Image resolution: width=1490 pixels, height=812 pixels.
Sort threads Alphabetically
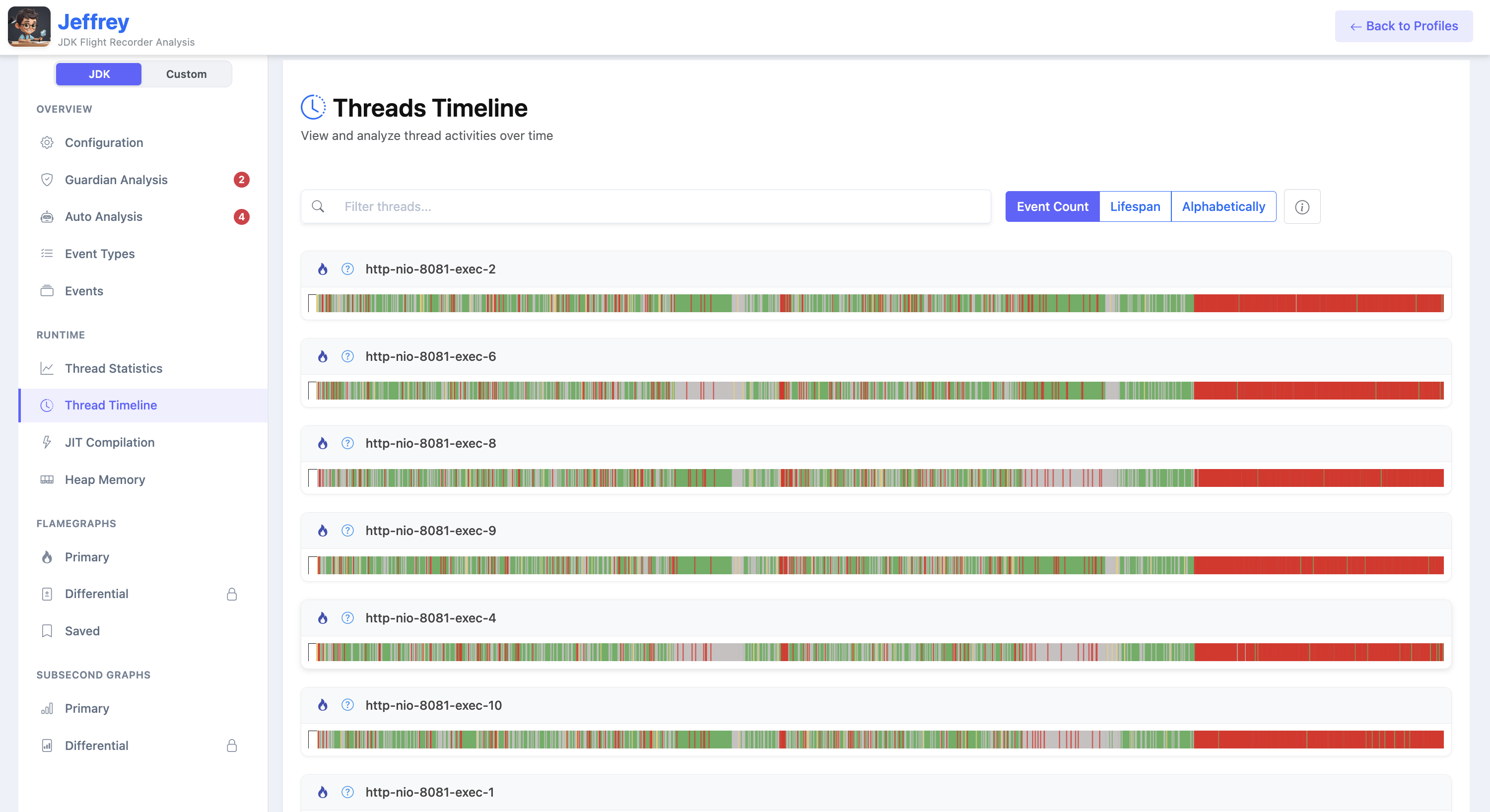(x=1223, y=206)
